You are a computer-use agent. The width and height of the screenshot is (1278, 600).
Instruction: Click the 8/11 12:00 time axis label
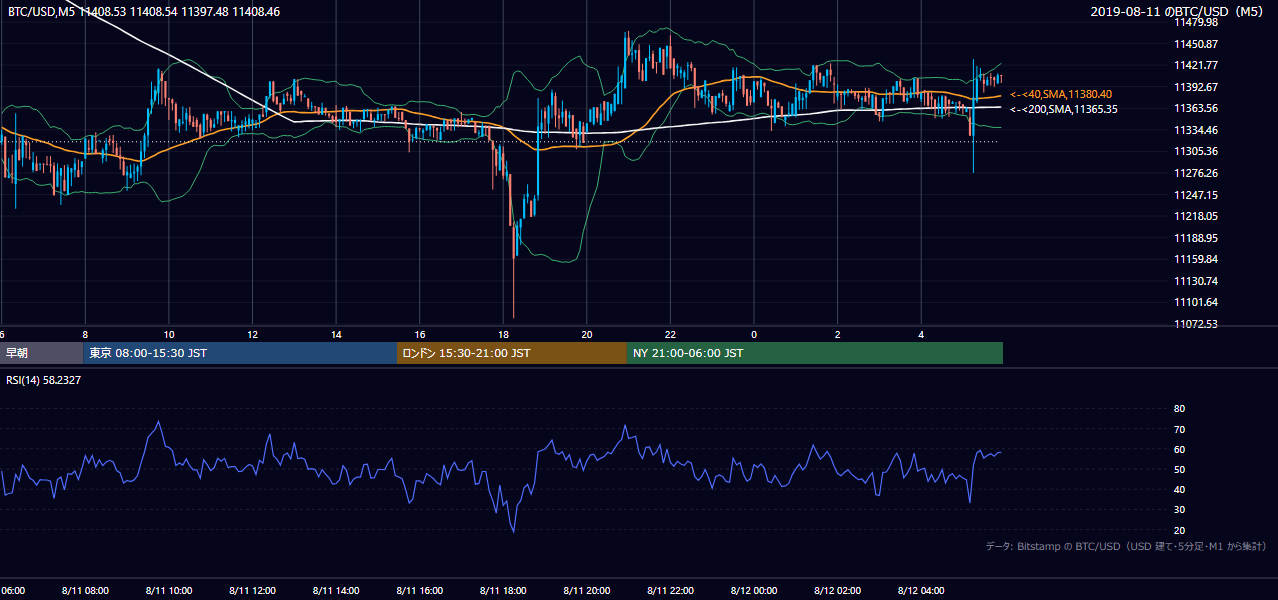click(252, 591)
